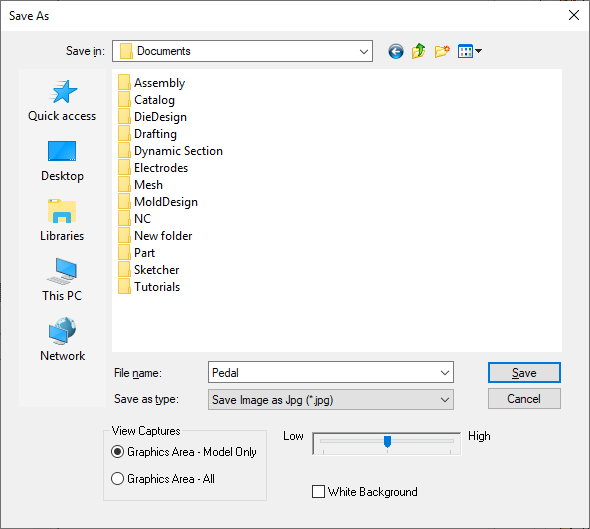Screen dimensions: 590x529
Task: Create a new folder icon
Action: click(442, 51)
